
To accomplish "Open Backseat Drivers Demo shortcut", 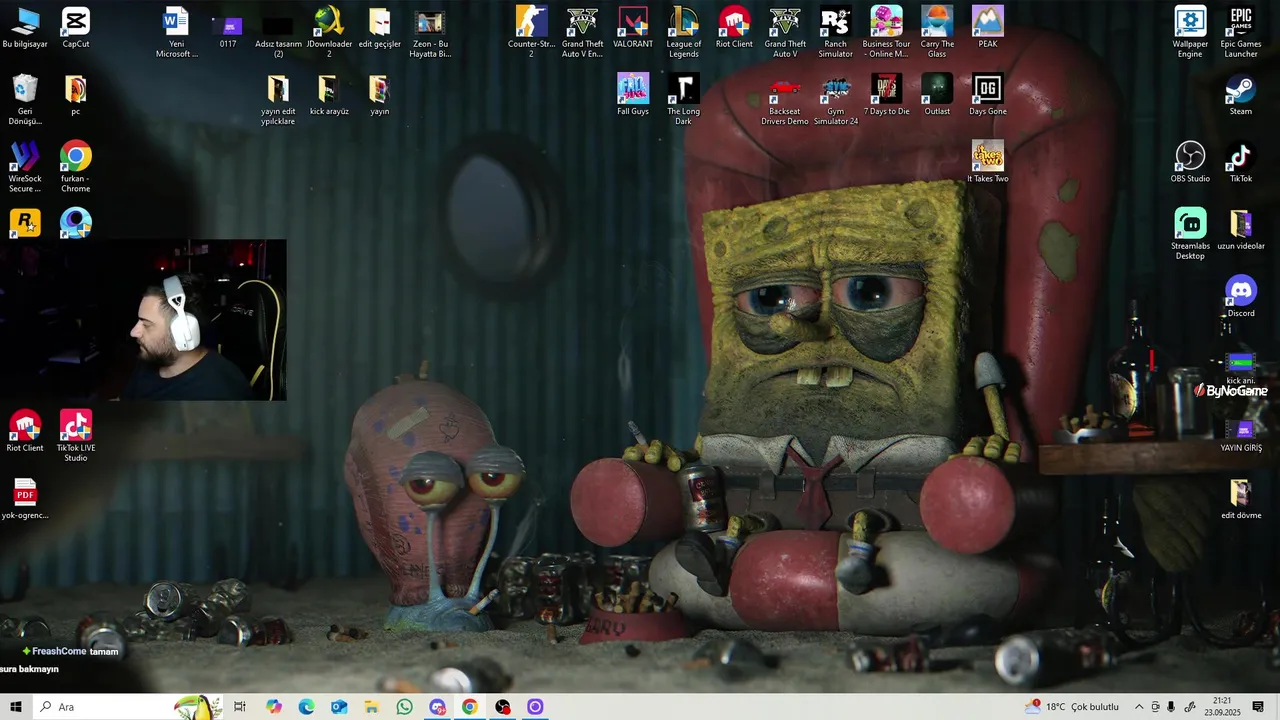I will tap(785, 99).
